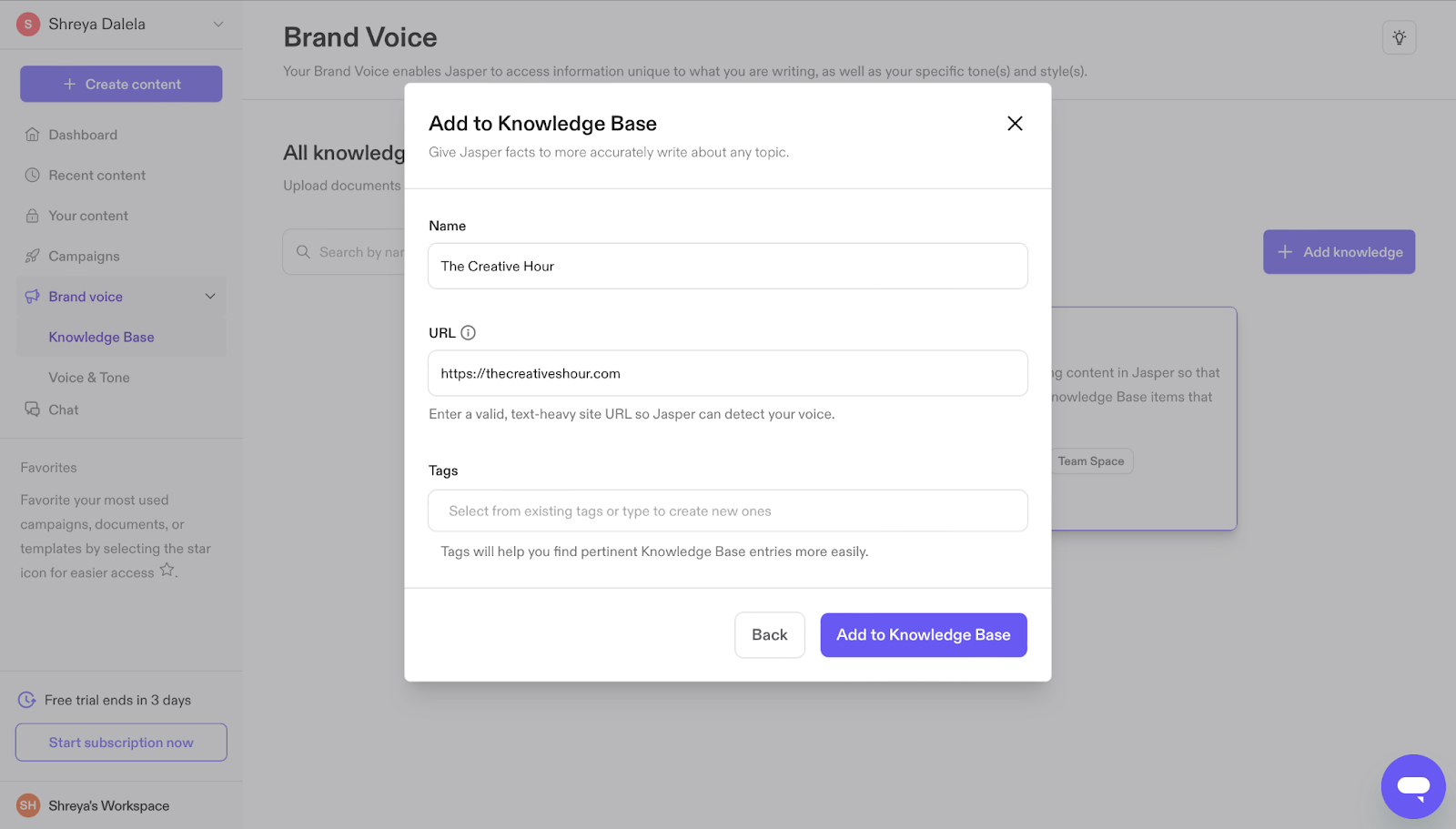Click the SH workspace avatar
This screenshot has height=829, width=1456.
point(28,805)
